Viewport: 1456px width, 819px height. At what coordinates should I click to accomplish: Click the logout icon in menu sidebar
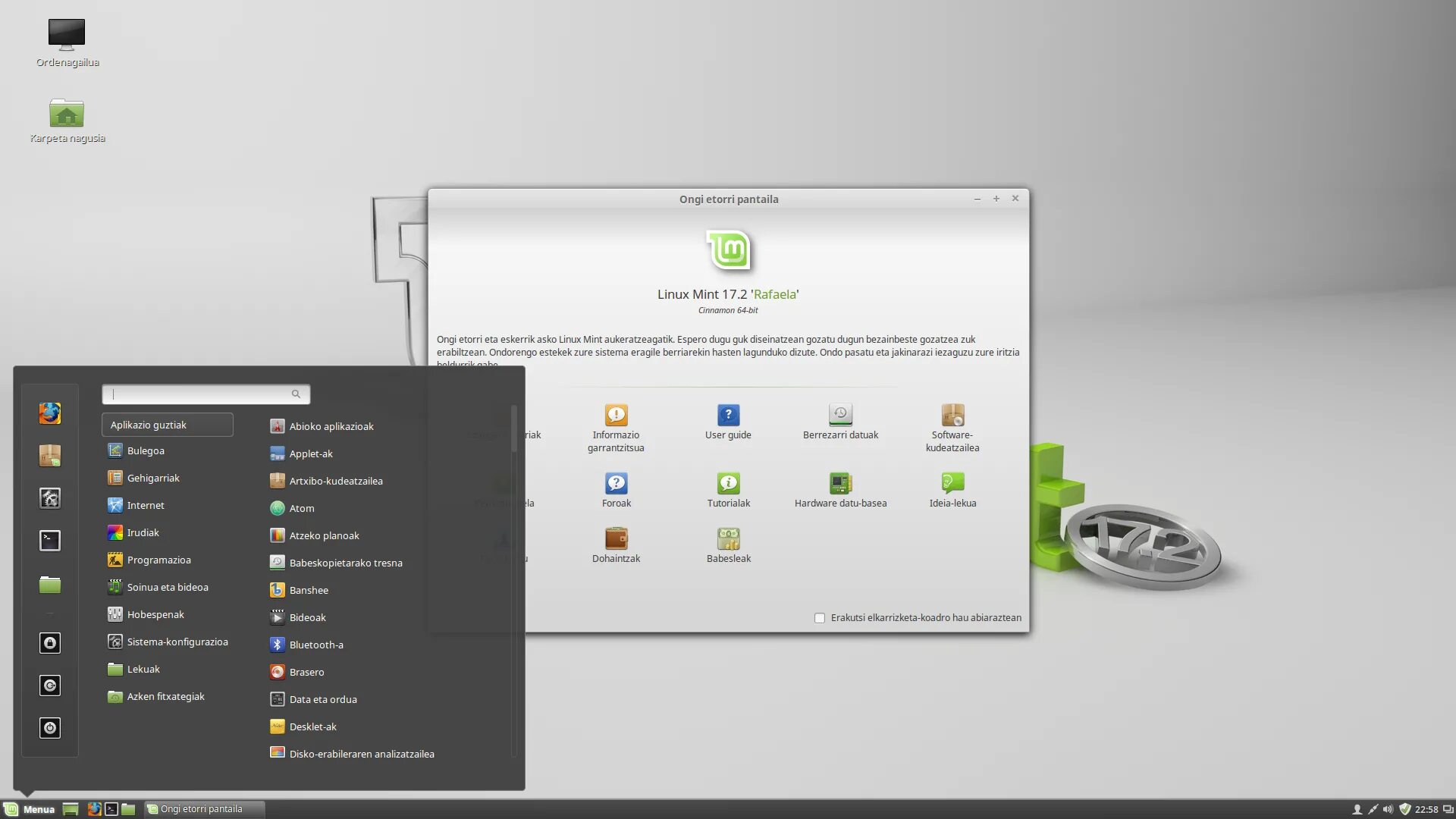point(50,686)
